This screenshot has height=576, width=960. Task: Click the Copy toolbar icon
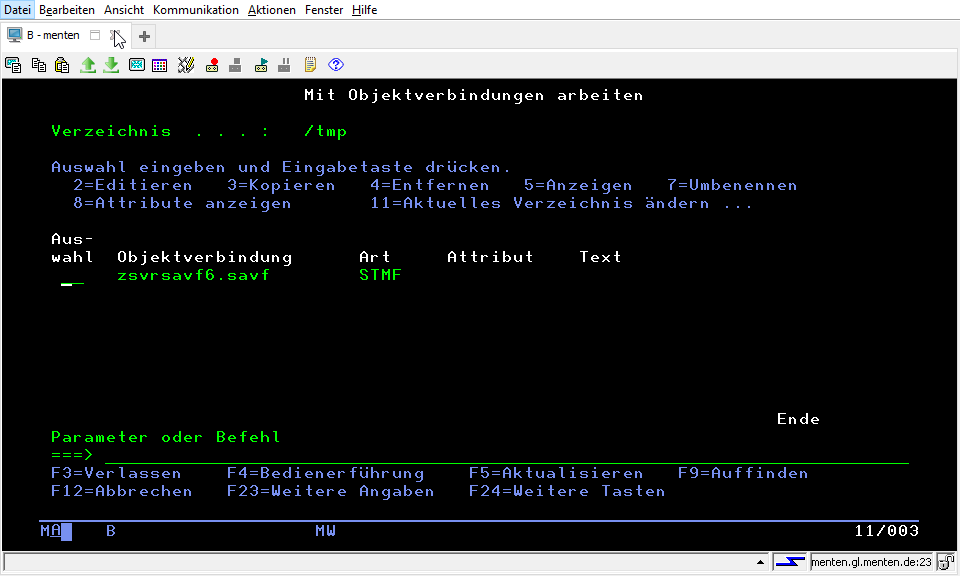[x=39, y=65]
